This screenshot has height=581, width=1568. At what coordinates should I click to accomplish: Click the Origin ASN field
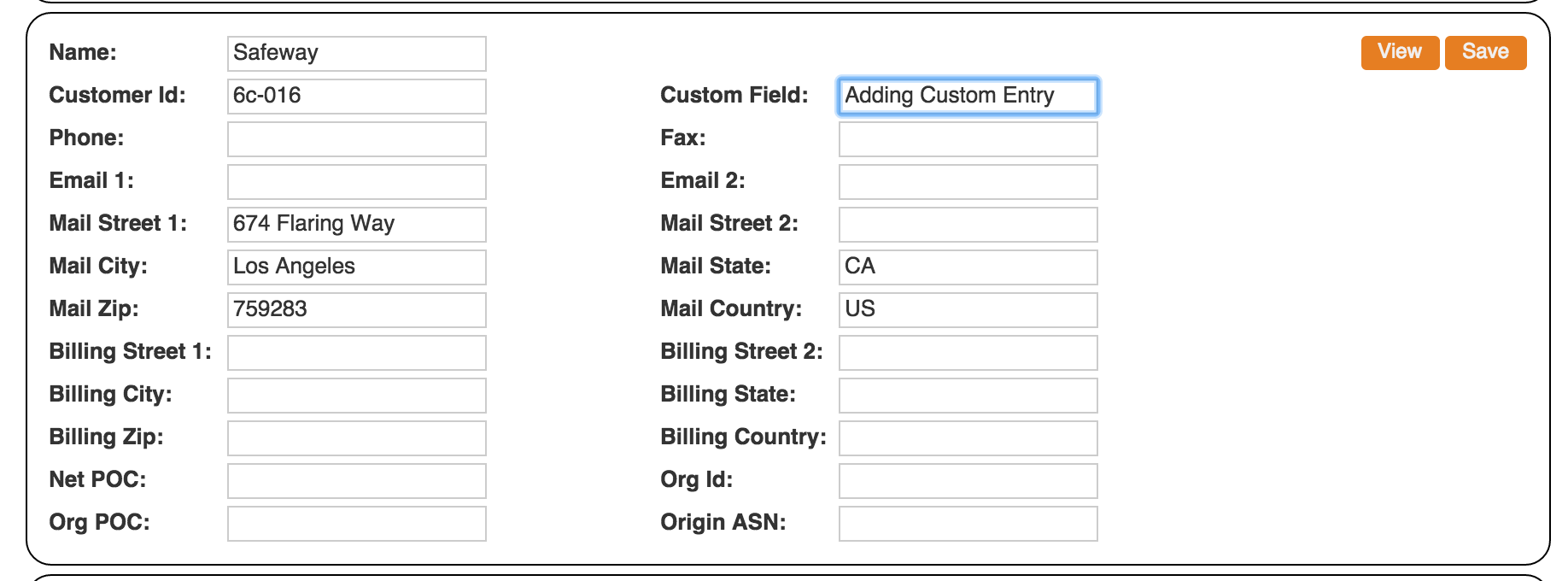coord(968,523)
